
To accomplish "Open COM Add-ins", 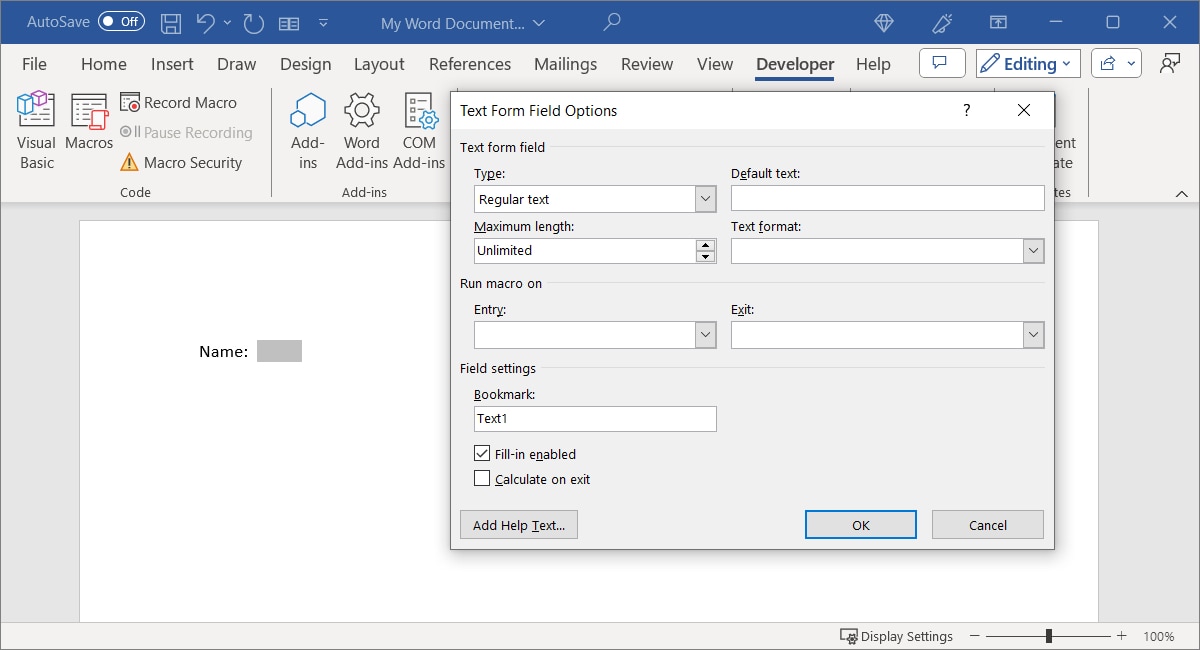I will click(419, 130).
